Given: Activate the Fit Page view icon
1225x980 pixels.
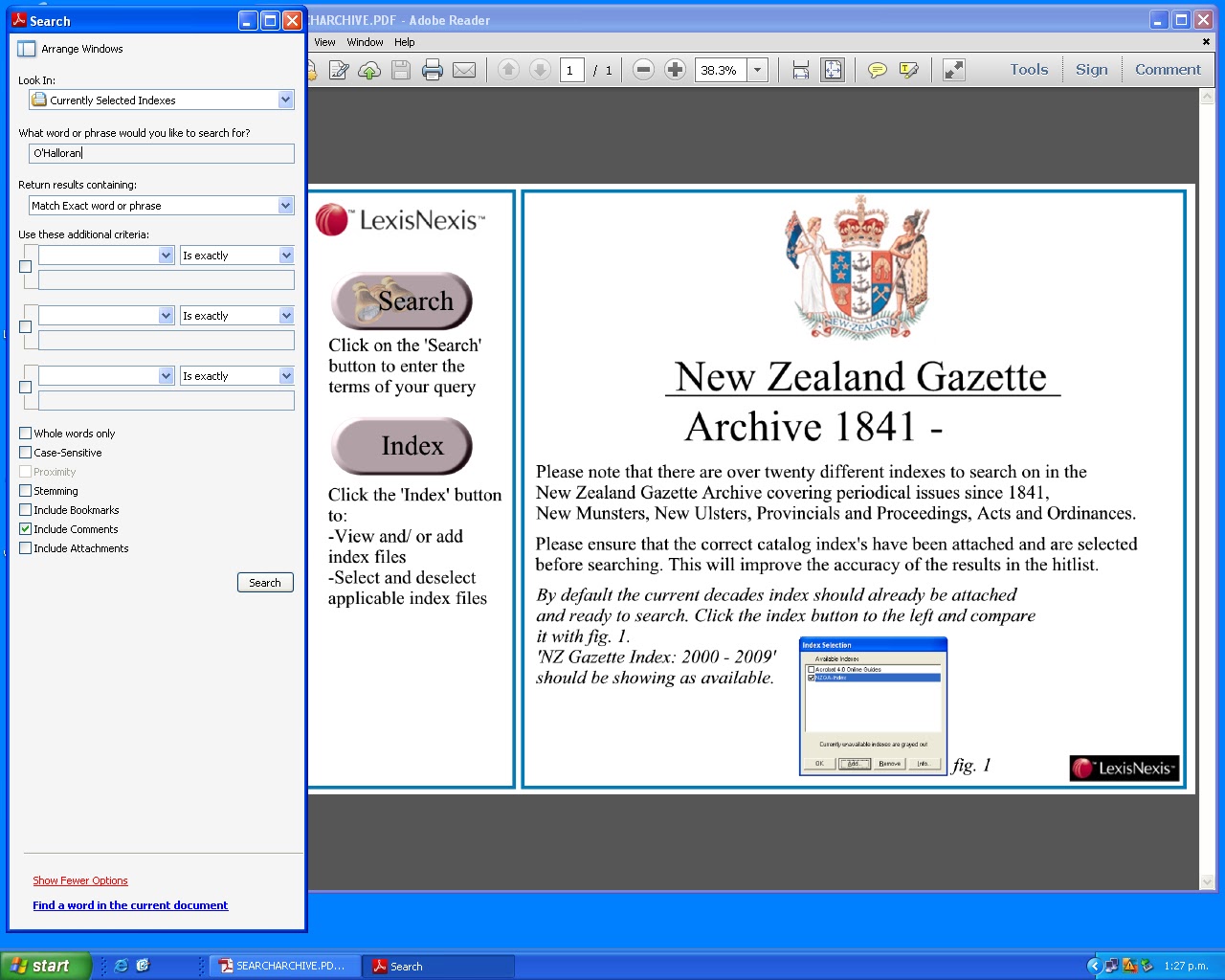Looking at the screenshot, I should coord(833,69).
